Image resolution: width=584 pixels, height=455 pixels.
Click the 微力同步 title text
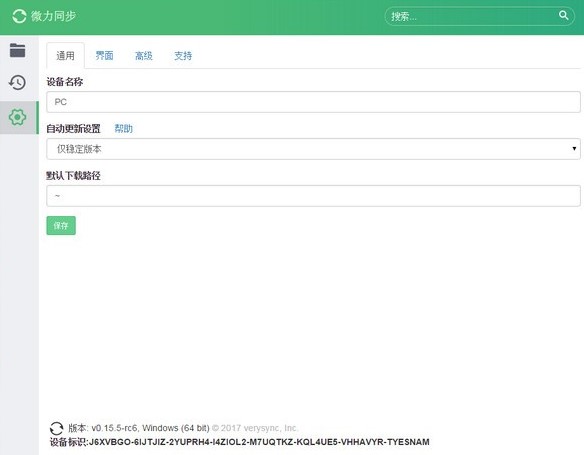coord(54,16)
